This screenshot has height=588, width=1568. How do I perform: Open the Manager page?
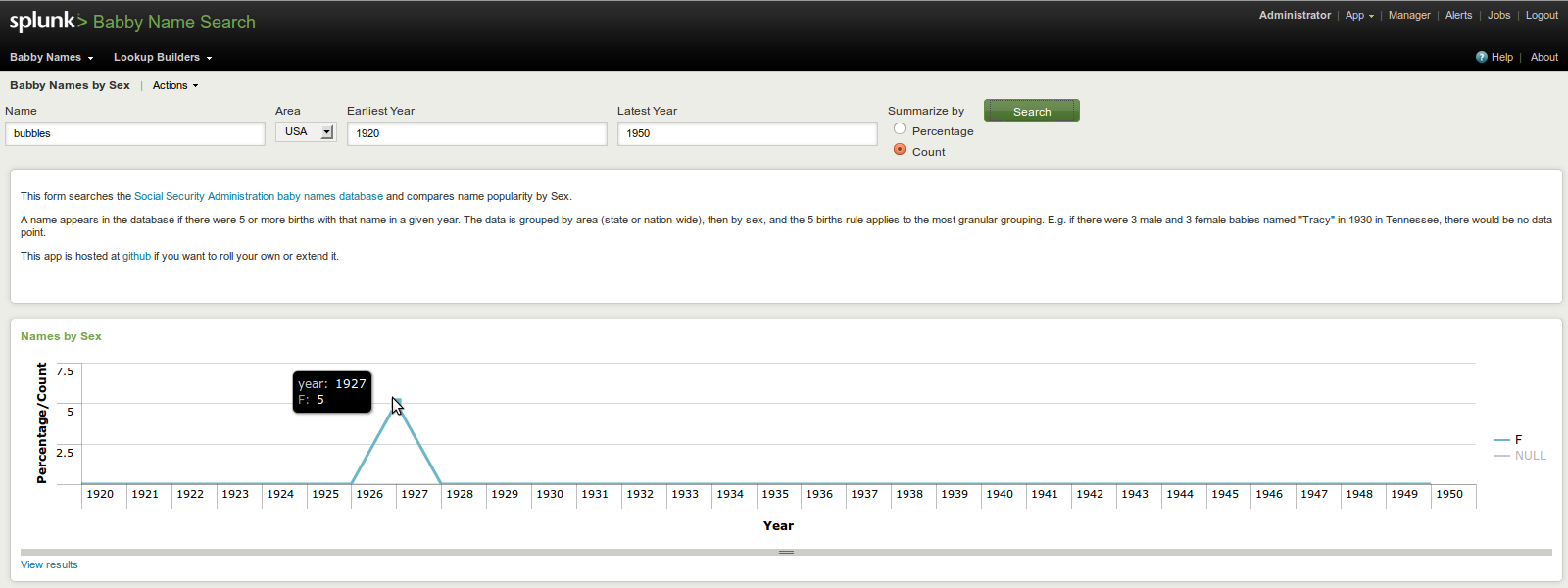point(1408,15)
